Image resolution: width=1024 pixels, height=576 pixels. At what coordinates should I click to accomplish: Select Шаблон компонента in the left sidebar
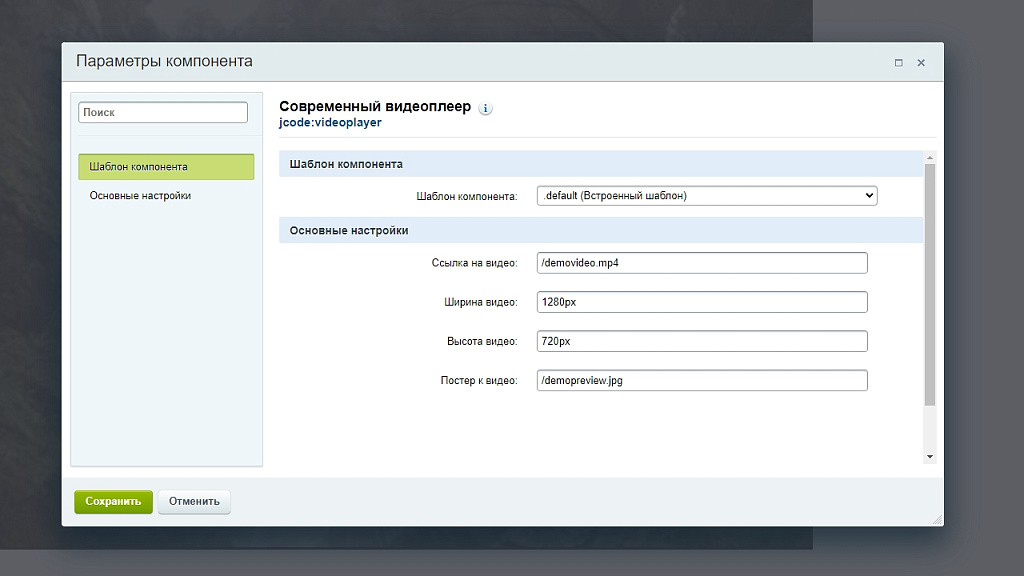click(166, 167)
